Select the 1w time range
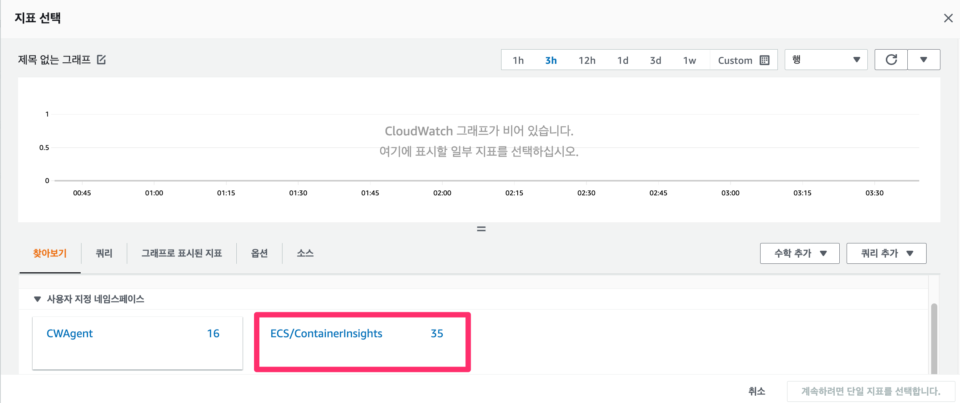Screen dimensions: 960x403 (x=689, y=61)
